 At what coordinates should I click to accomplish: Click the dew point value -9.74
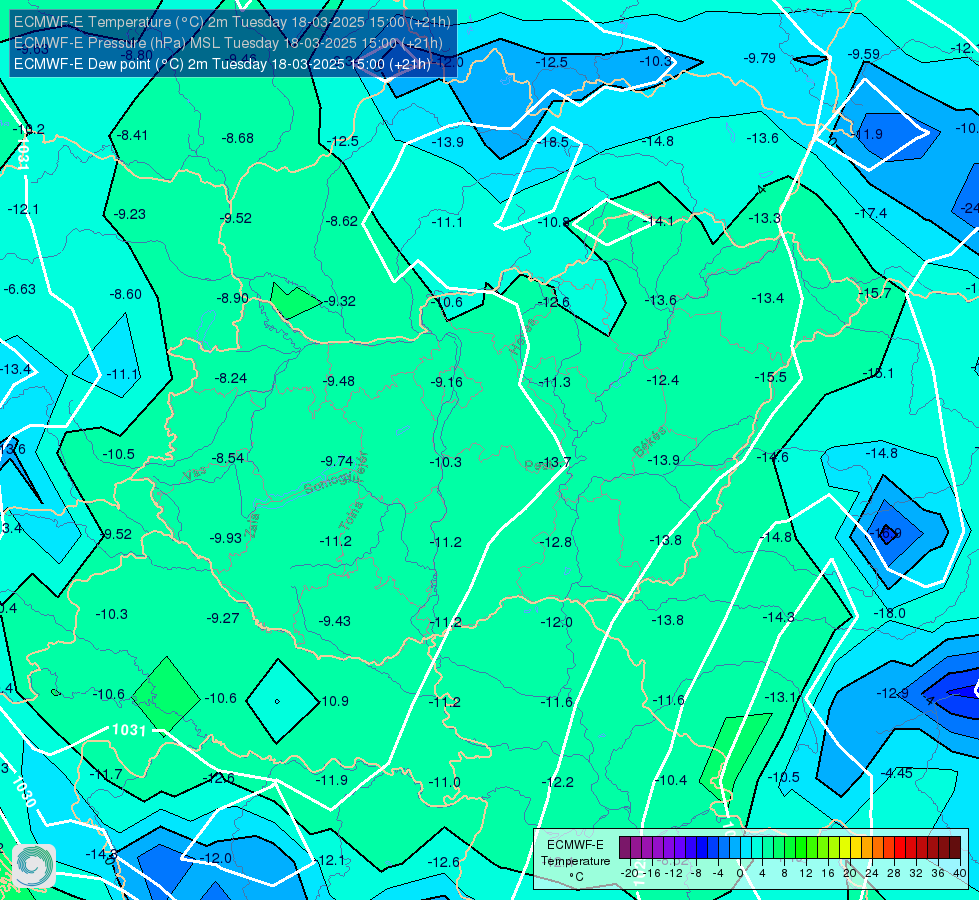pos(337,461)
